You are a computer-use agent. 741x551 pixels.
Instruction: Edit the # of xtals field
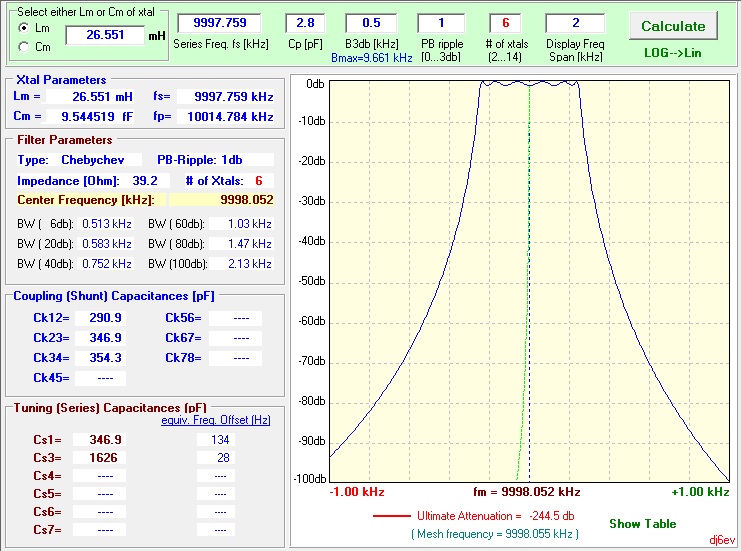coord(505,23)
